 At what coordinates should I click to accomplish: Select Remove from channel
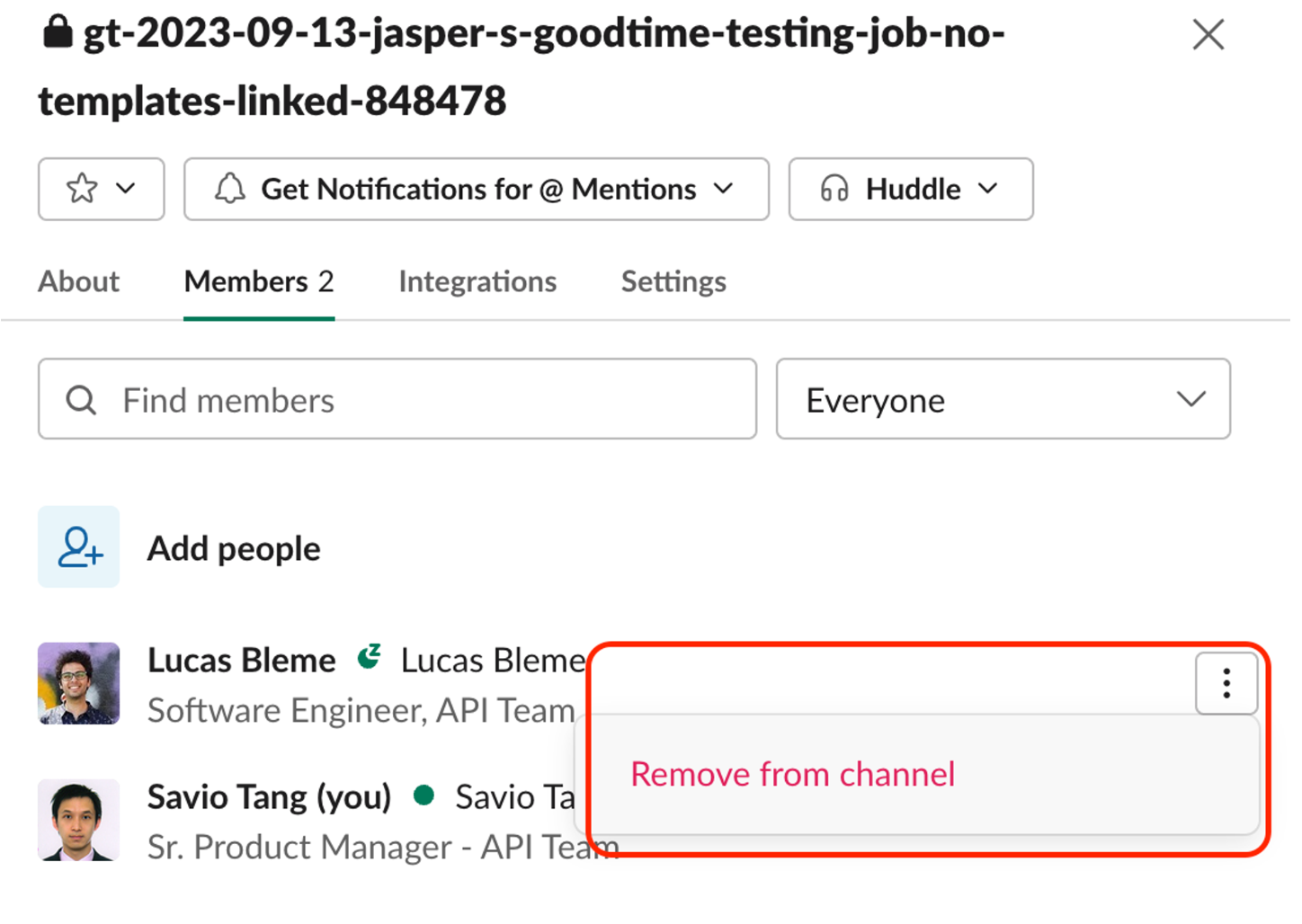792,775
